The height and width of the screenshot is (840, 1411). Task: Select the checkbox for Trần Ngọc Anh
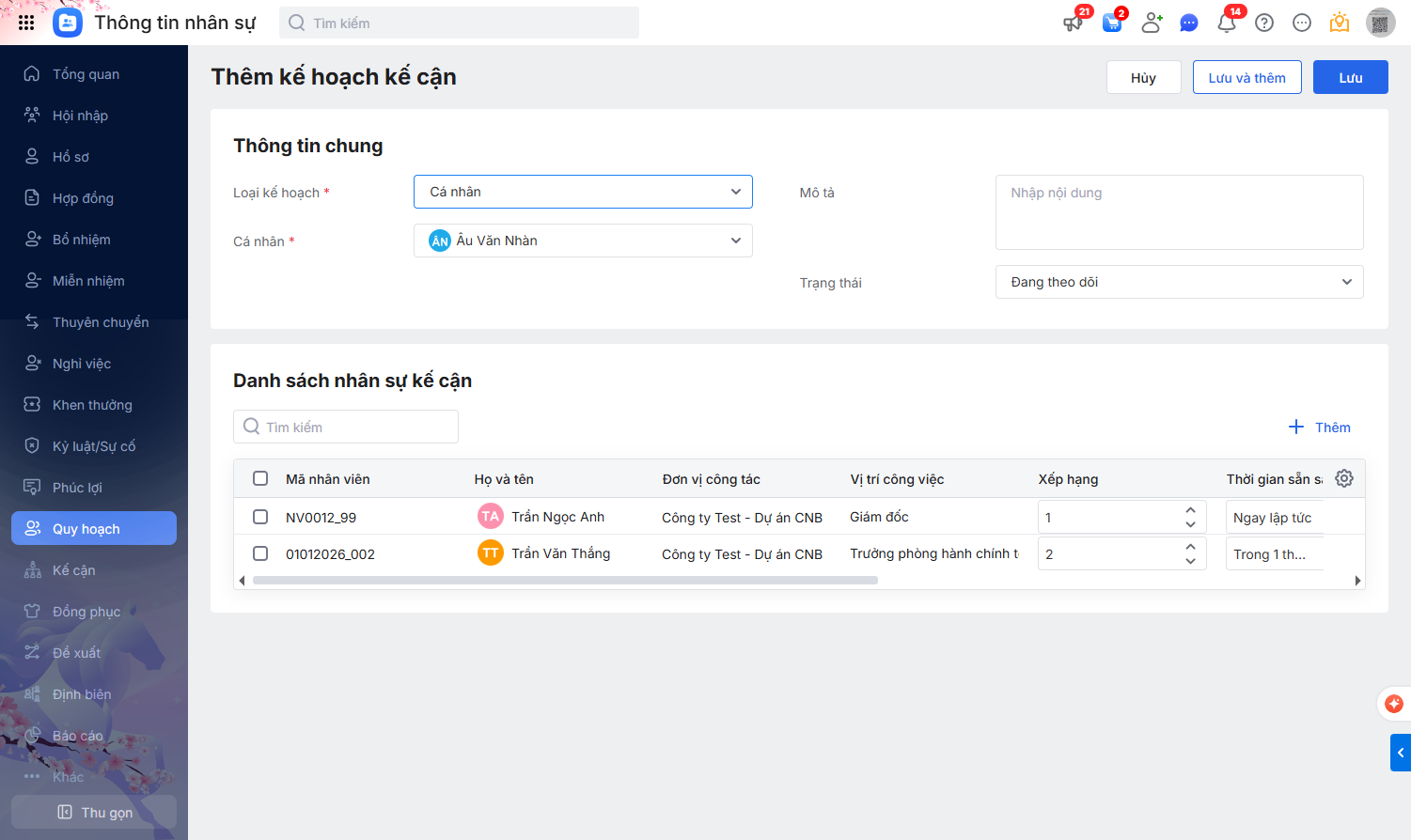[x=260, y=517]
